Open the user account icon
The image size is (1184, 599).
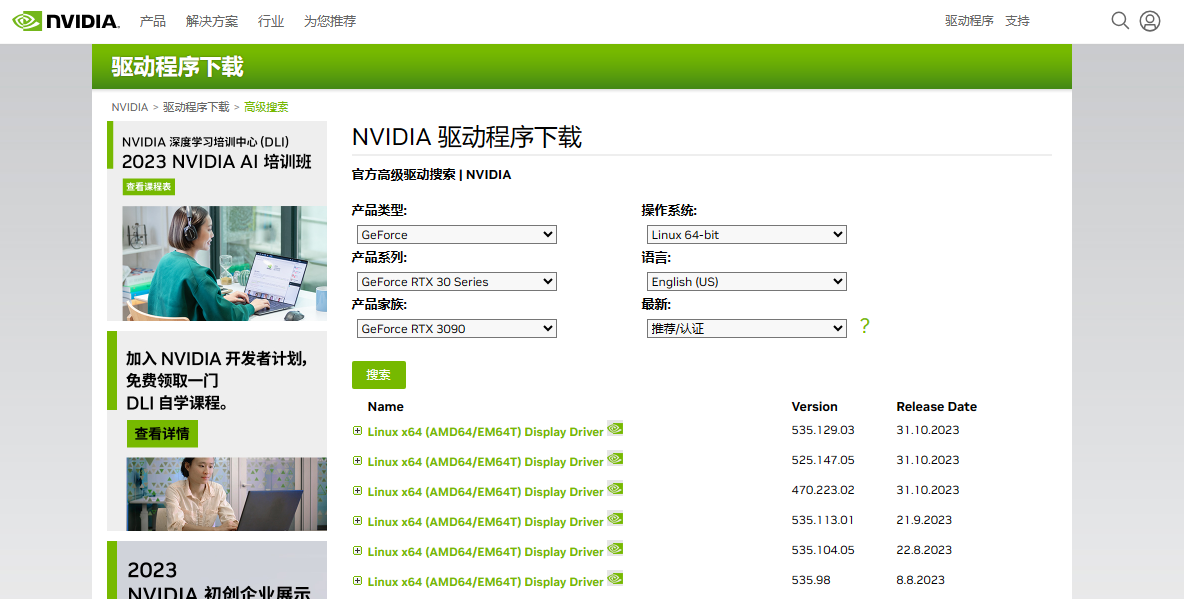tap(1150, 20)
